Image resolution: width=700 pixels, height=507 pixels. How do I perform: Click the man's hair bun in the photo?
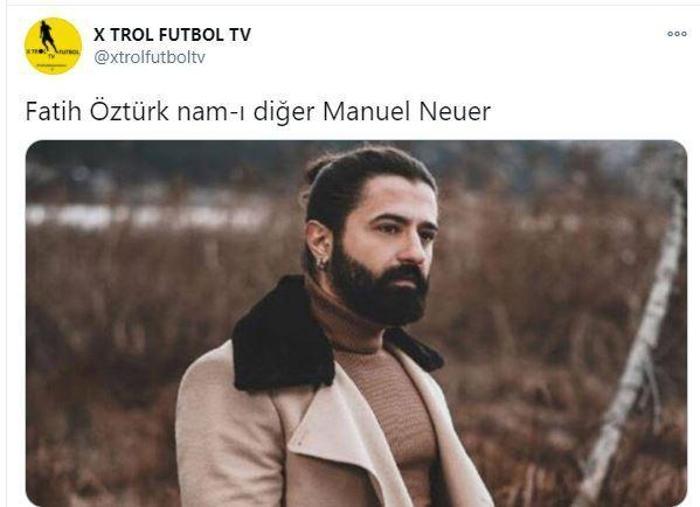[319, 167]
